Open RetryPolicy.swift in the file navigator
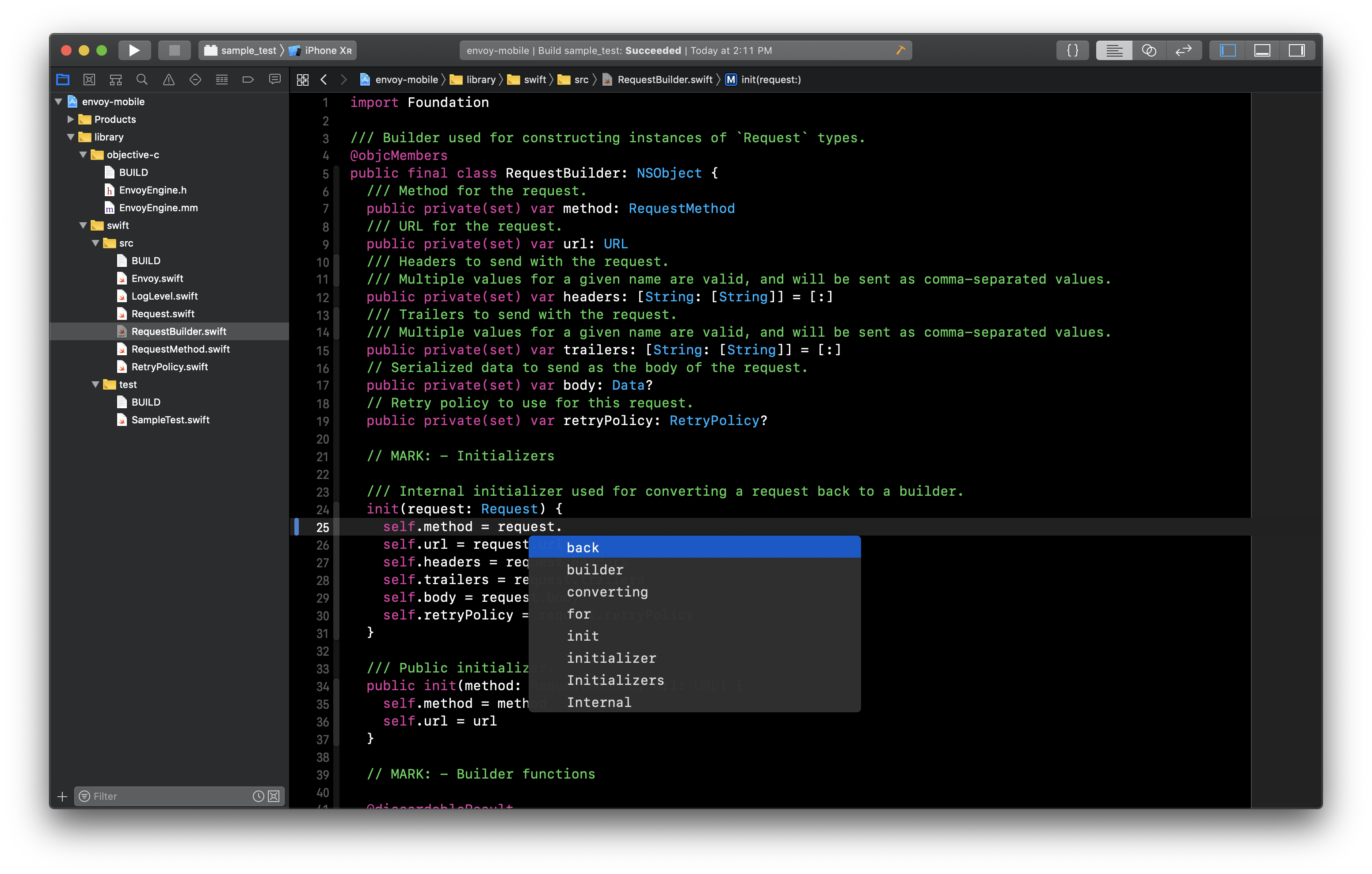The image size is (1372, 874). pyautogui.click(x=169, y=367)
